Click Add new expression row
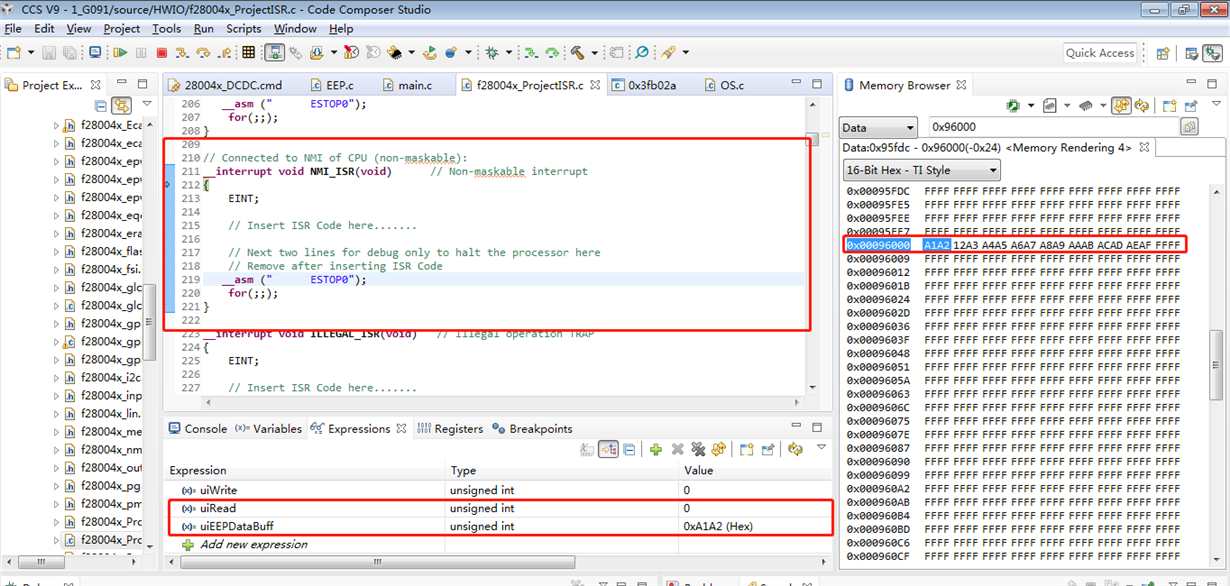The width and height of the screenshot is (1230, 586). click(x=253, y=545)
